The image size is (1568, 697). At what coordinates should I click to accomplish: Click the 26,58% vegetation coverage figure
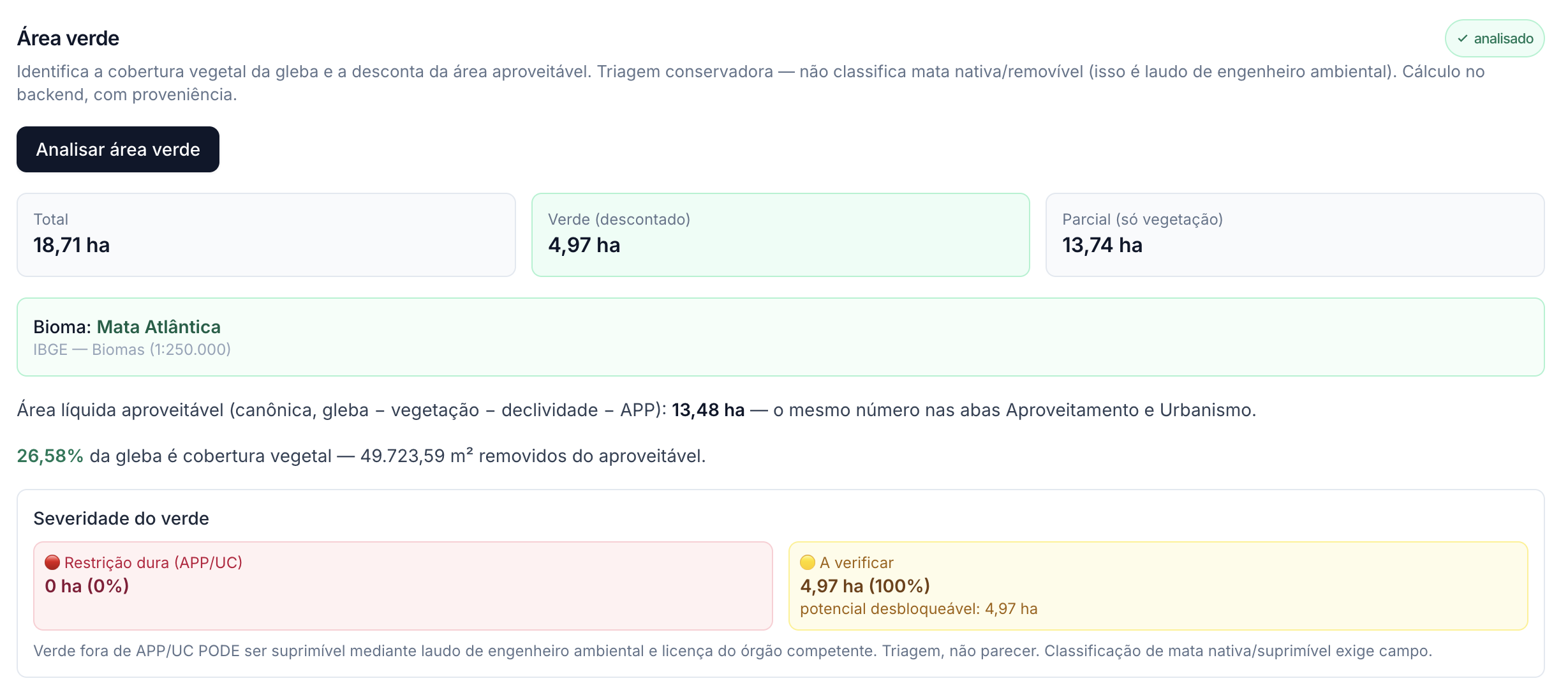click(50, 456)
